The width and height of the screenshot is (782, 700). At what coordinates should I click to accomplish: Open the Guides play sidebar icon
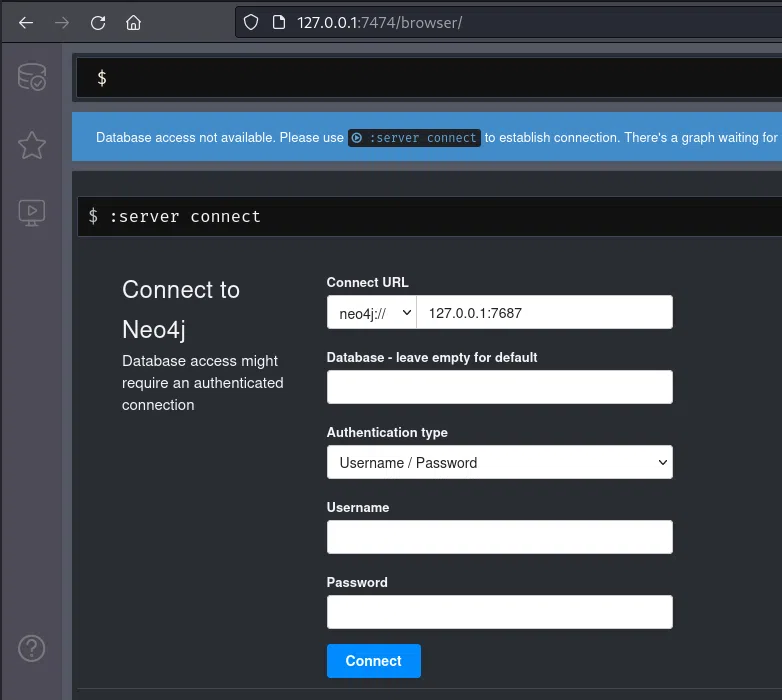(32, 211)
